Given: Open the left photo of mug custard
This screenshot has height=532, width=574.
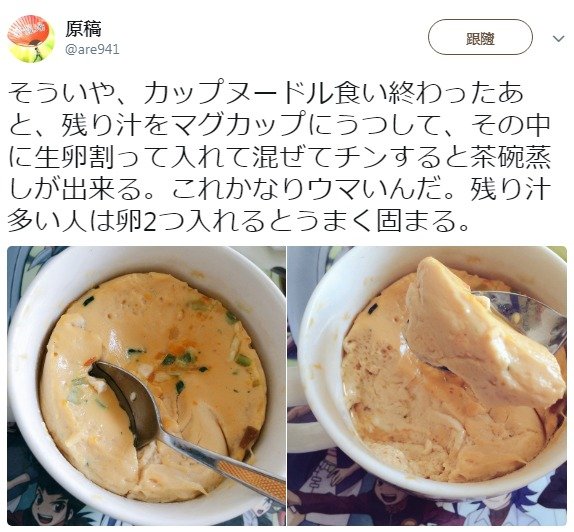Looking at the screenshot, I should pos(146,386).
